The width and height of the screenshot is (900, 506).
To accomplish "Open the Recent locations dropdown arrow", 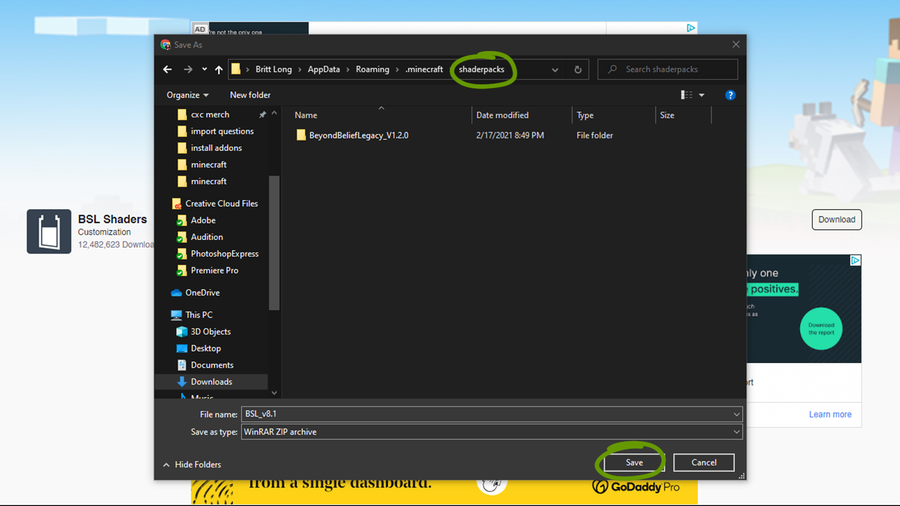I will pos(204,70).
